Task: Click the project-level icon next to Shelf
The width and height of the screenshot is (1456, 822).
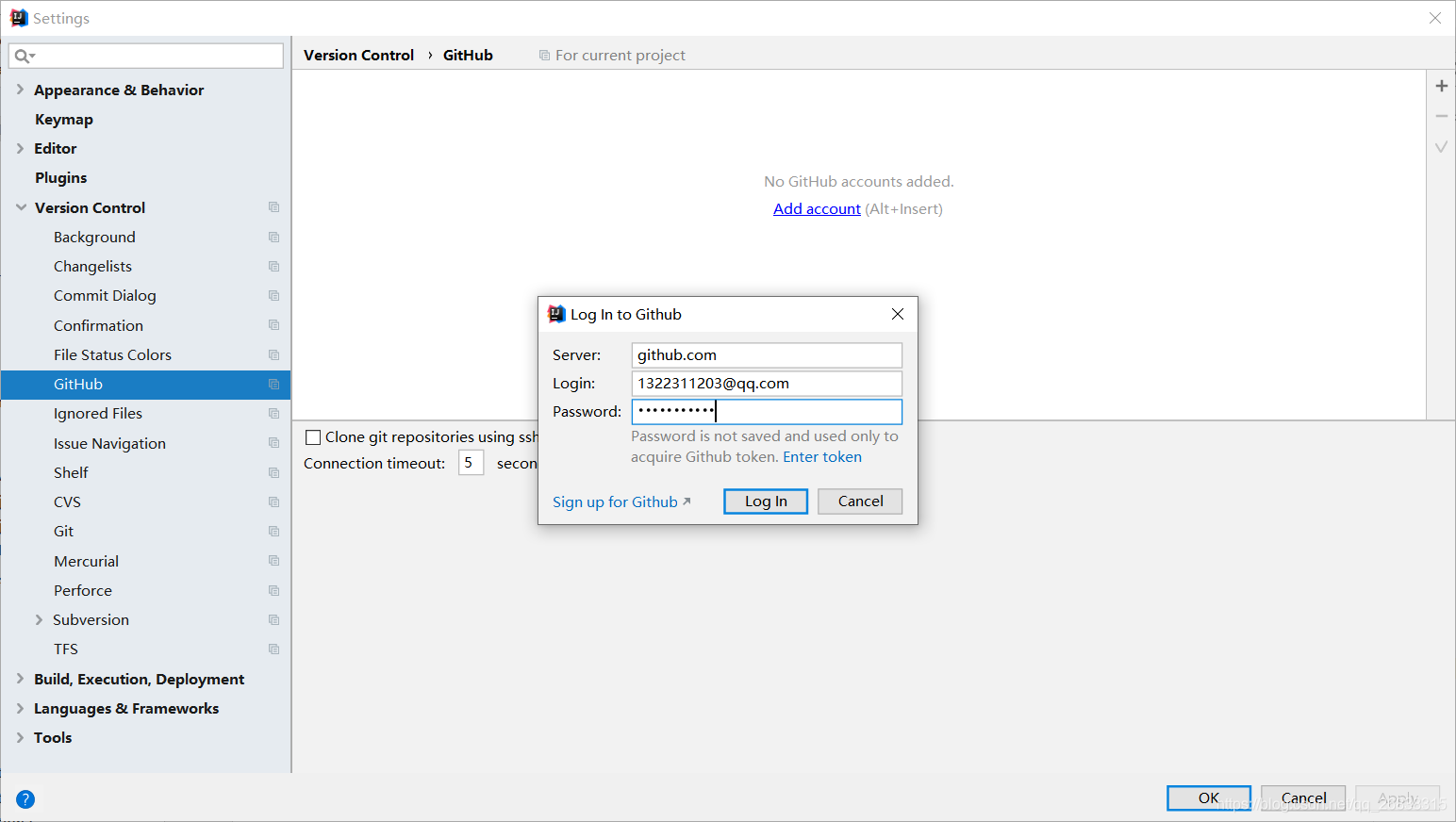Action: pyautogui.click(x=273, y=472)
